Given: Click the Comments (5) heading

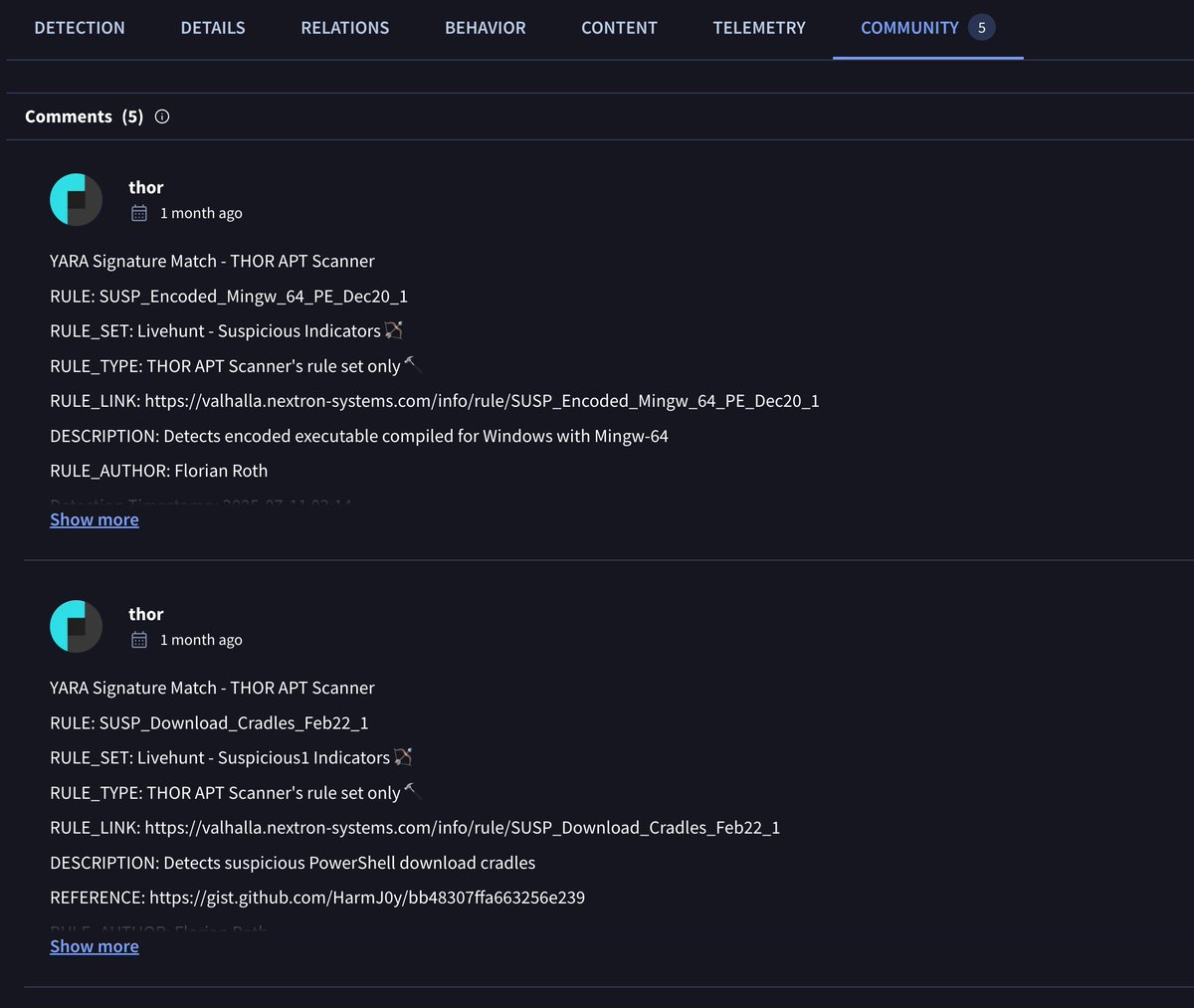Looking at the screenshot, I should [x=84, y=116].
